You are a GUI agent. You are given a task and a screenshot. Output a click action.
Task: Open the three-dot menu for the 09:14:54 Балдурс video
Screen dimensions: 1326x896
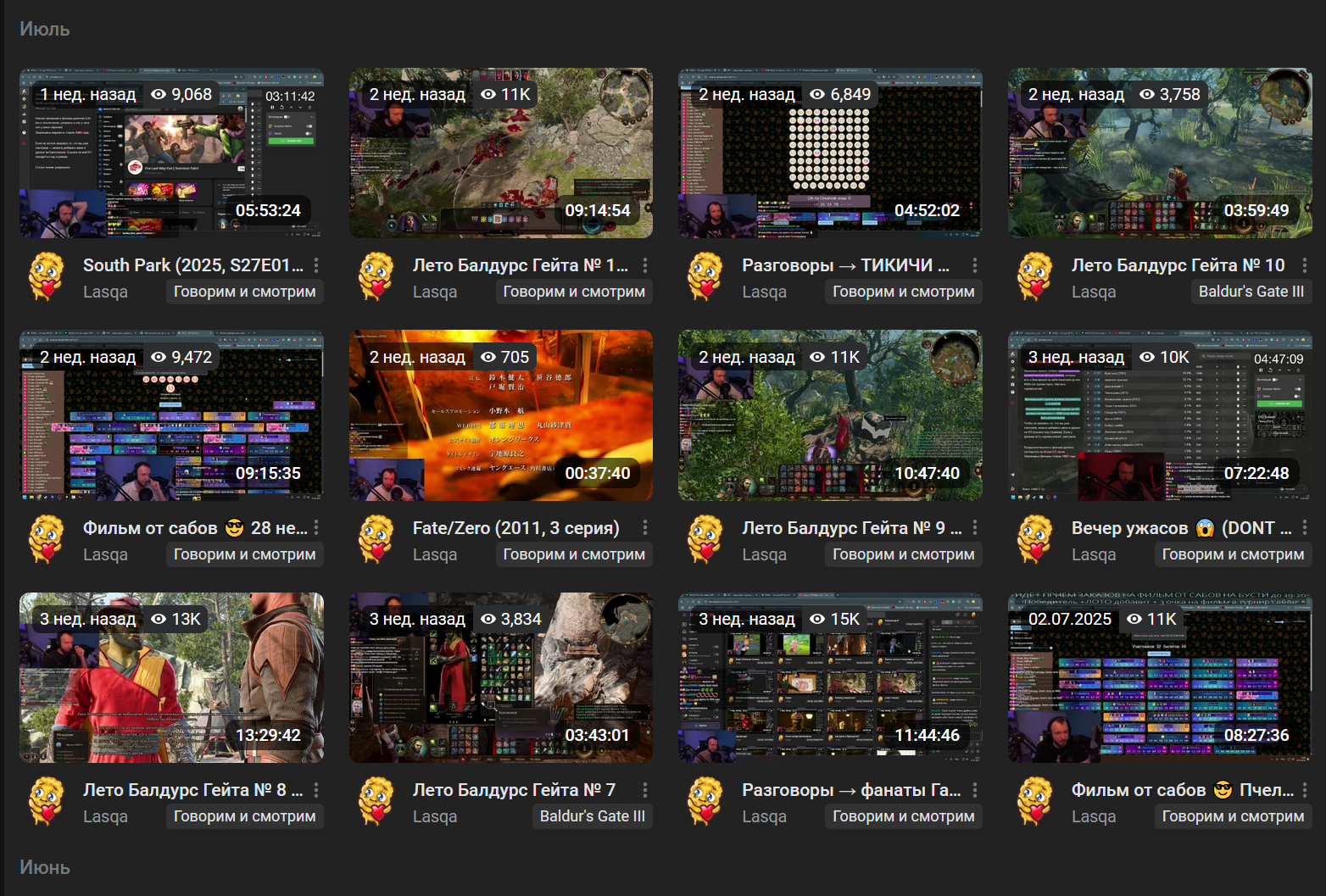click(645, 265)
